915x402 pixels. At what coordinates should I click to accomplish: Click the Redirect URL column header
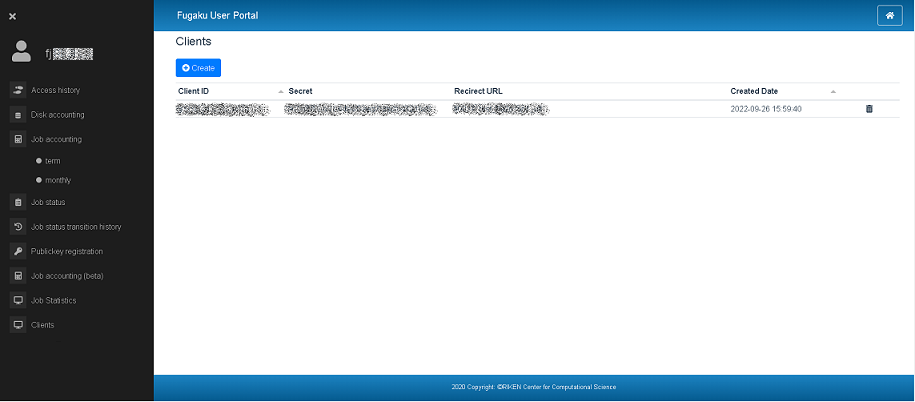478,91
